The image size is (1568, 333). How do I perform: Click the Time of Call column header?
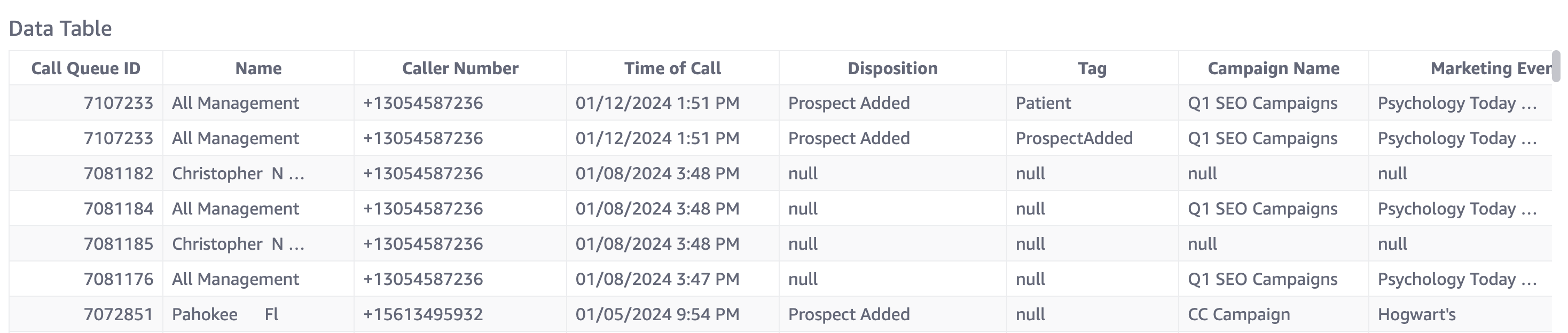(x=672, y=68)
